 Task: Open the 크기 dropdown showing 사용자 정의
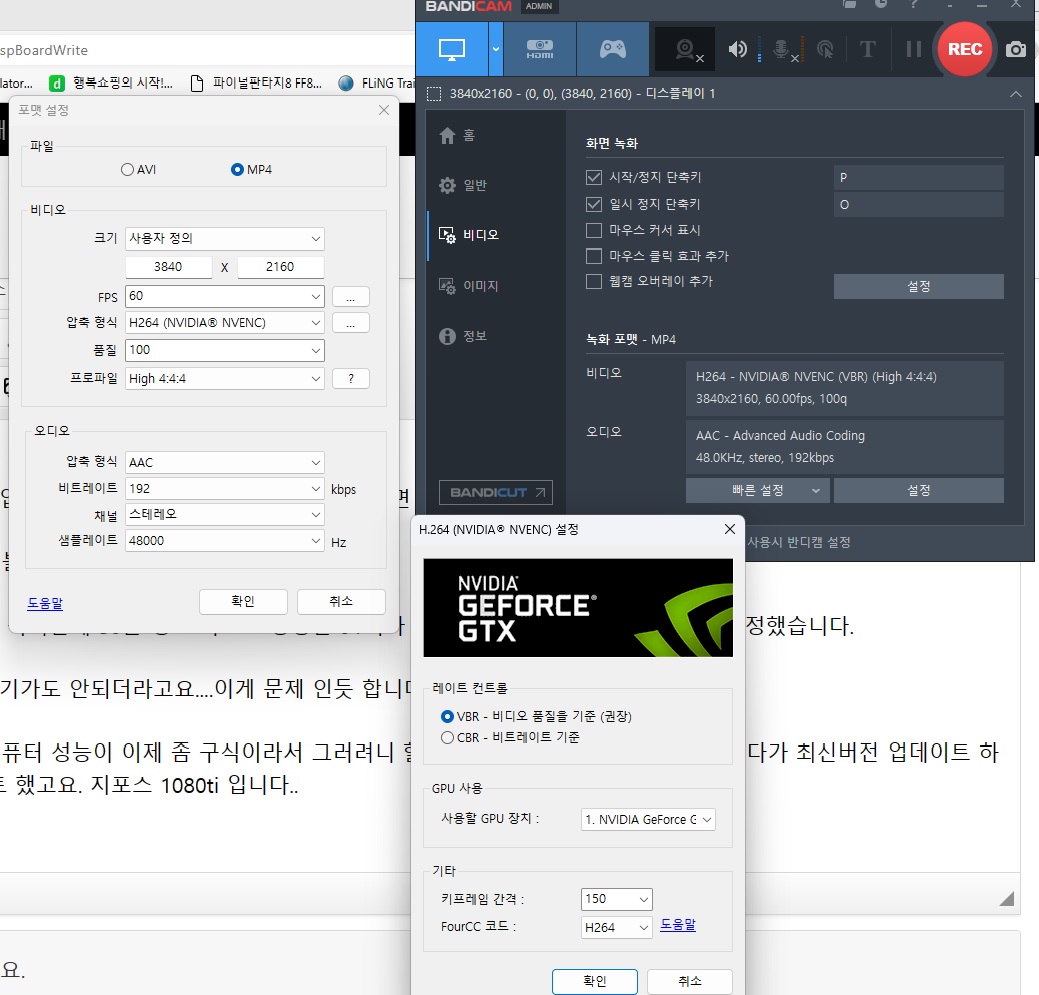click(x=225, y=238)
